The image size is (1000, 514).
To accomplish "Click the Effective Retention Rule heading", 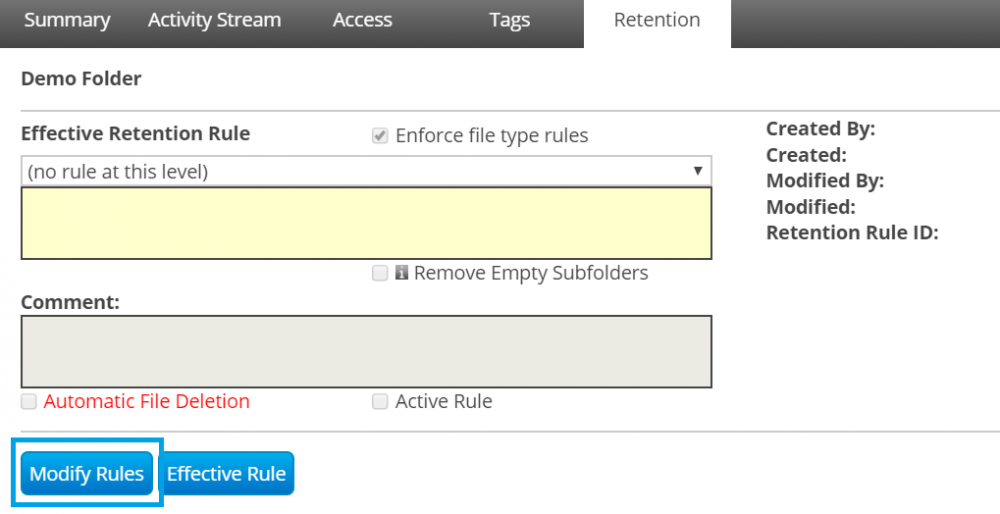I will pos(135,134).
